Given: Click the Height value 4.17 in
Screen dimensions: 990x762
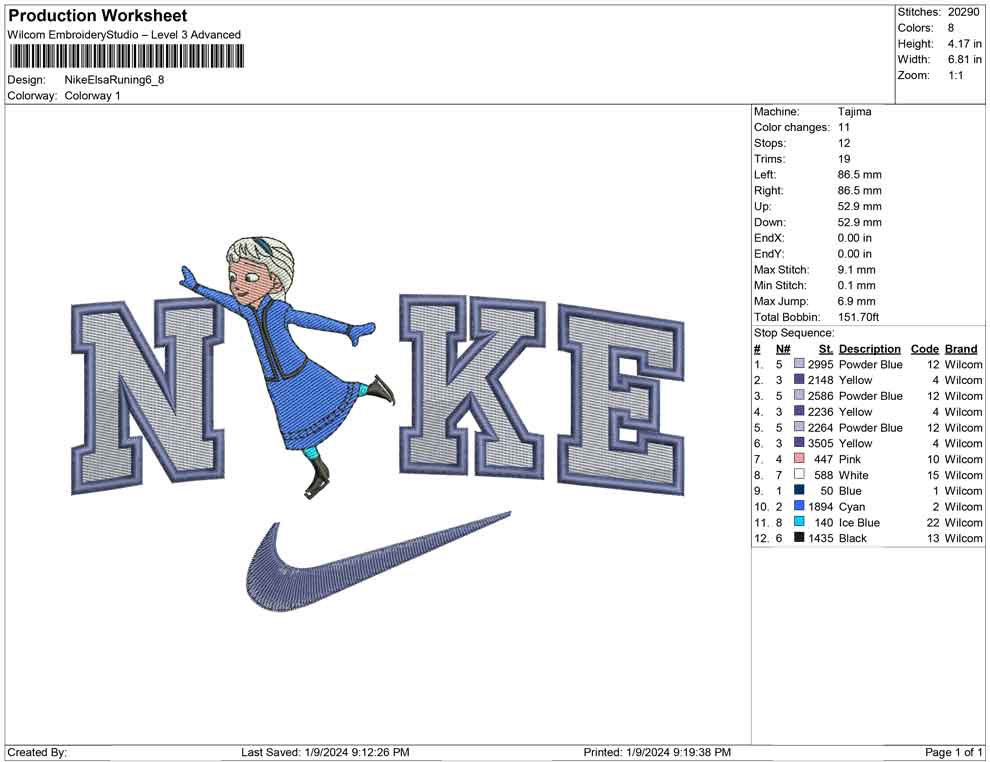Looking at the screenshot, I should (x=965, y=44).
